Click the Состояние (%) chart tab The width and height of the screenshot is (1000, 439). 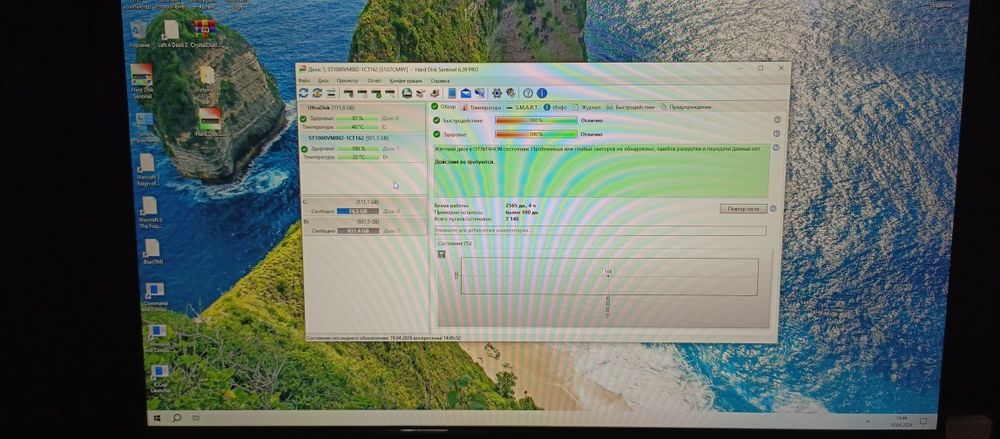click(x=455, y=243)
